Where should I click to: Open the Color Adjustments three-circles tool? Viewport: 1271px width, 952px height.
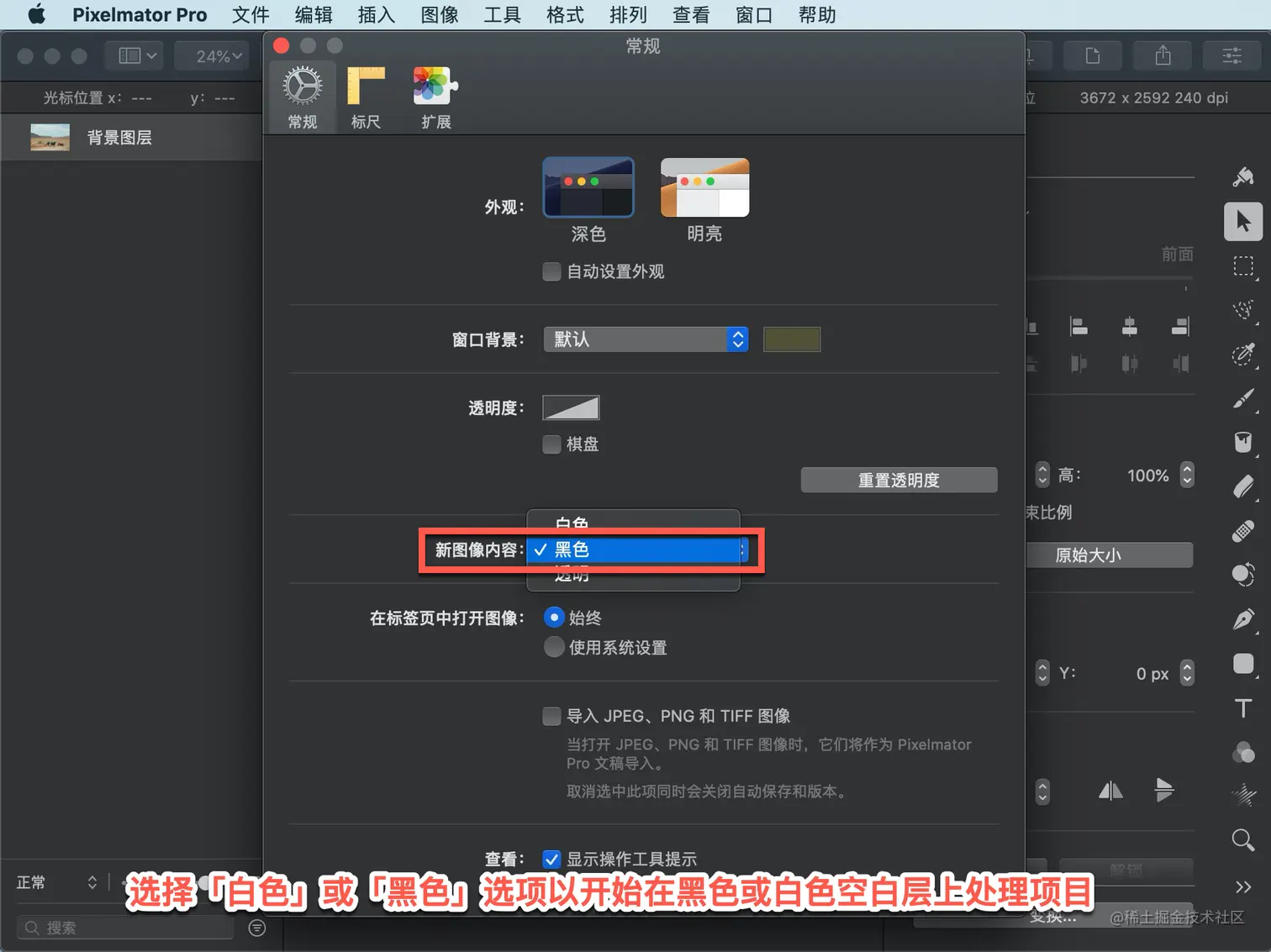point(1243,752)
